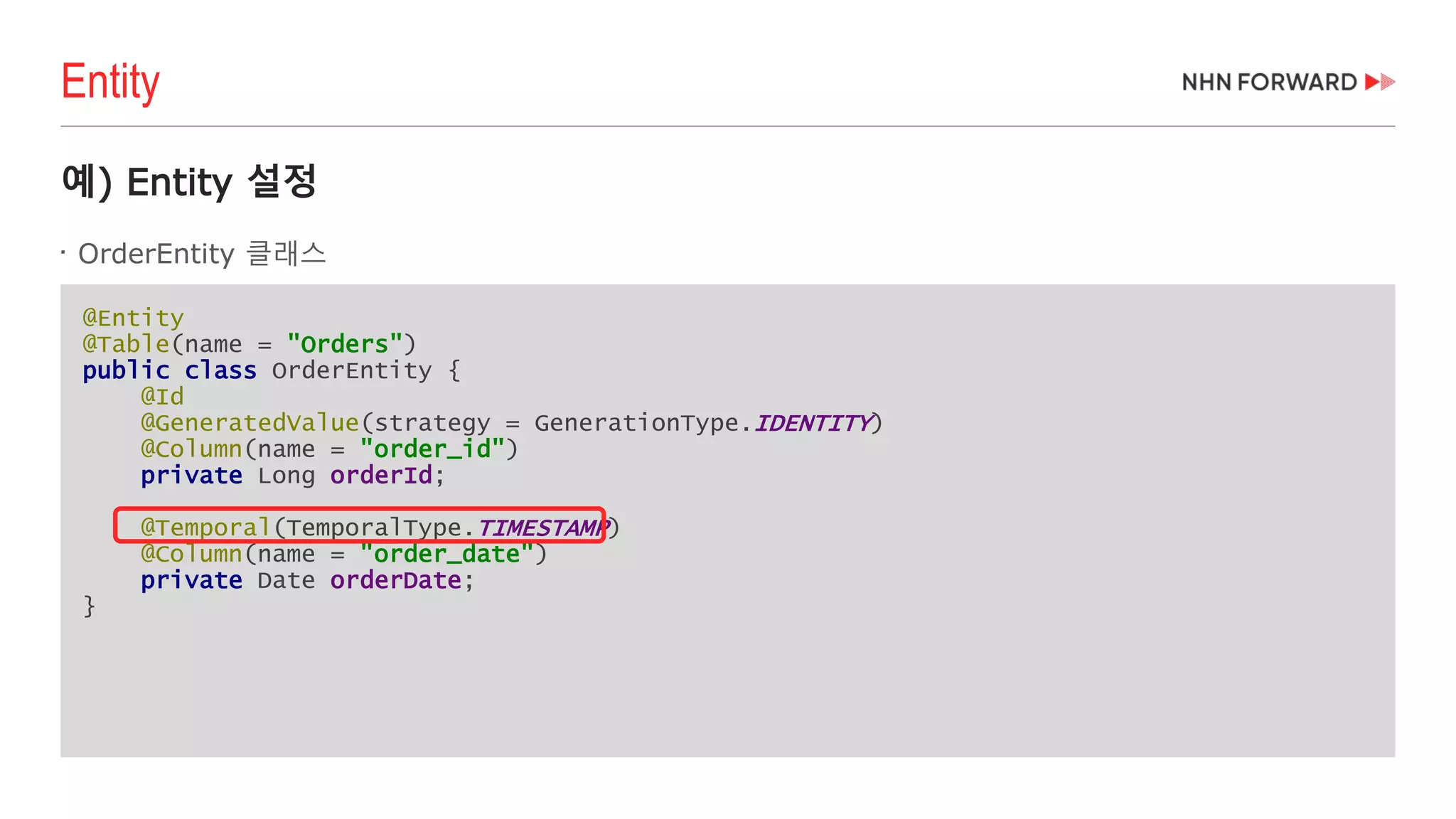Click the field name "orderDate;"
This screenshot has height=819, width=1456.
tap(402, 580)
